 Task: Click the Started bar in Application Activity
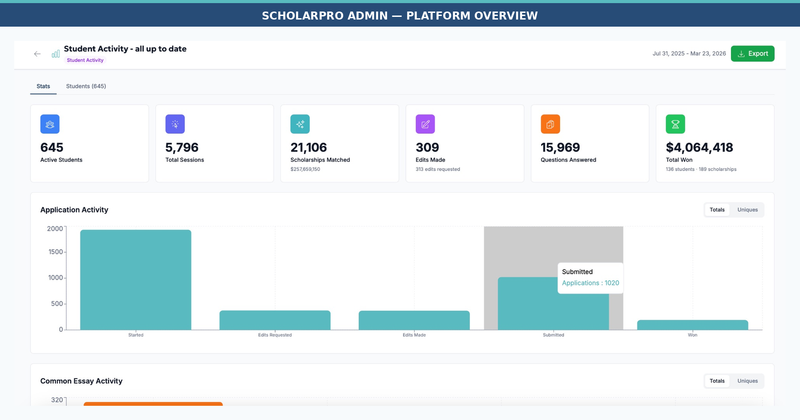135,280
